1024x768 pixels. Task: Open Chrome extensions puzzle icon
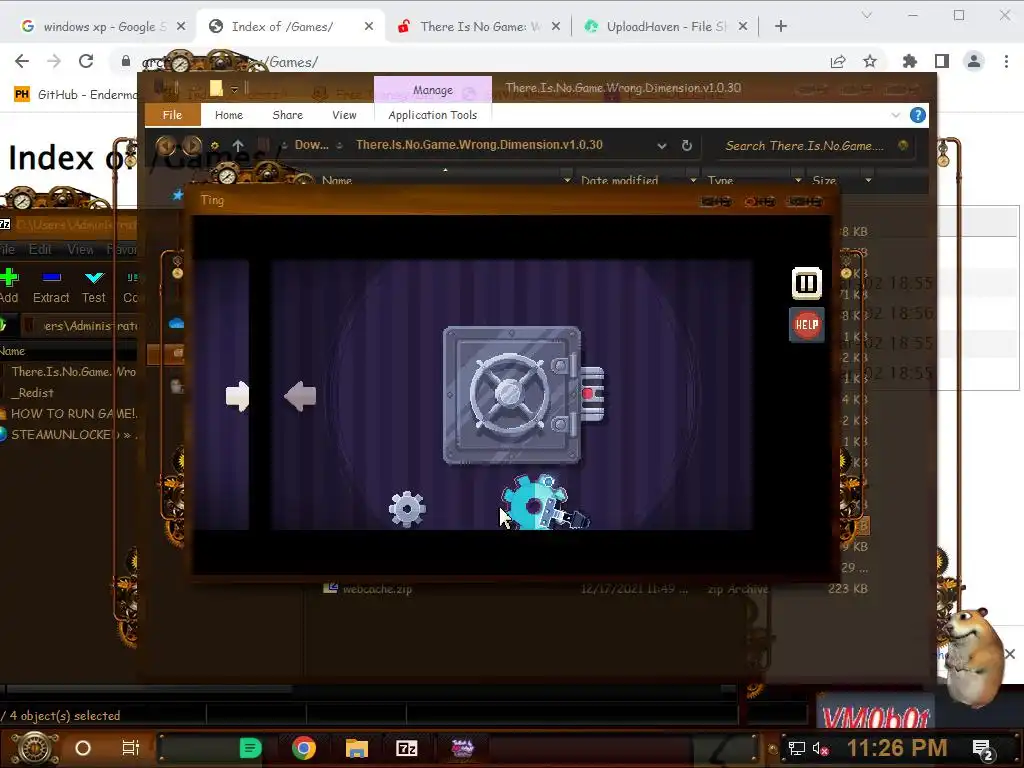tap(909, 61)
